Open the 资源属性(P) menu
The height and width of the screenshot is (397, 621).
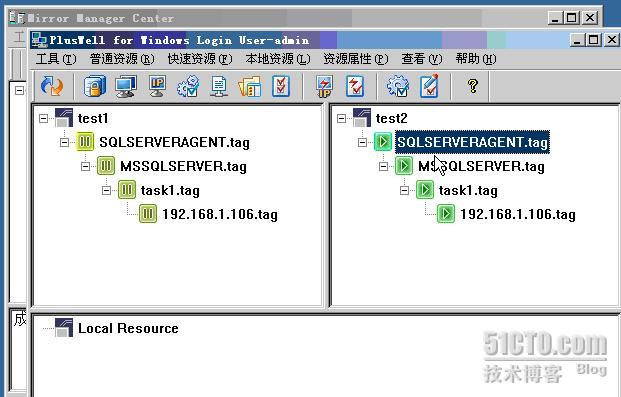(x=356, y=59)
